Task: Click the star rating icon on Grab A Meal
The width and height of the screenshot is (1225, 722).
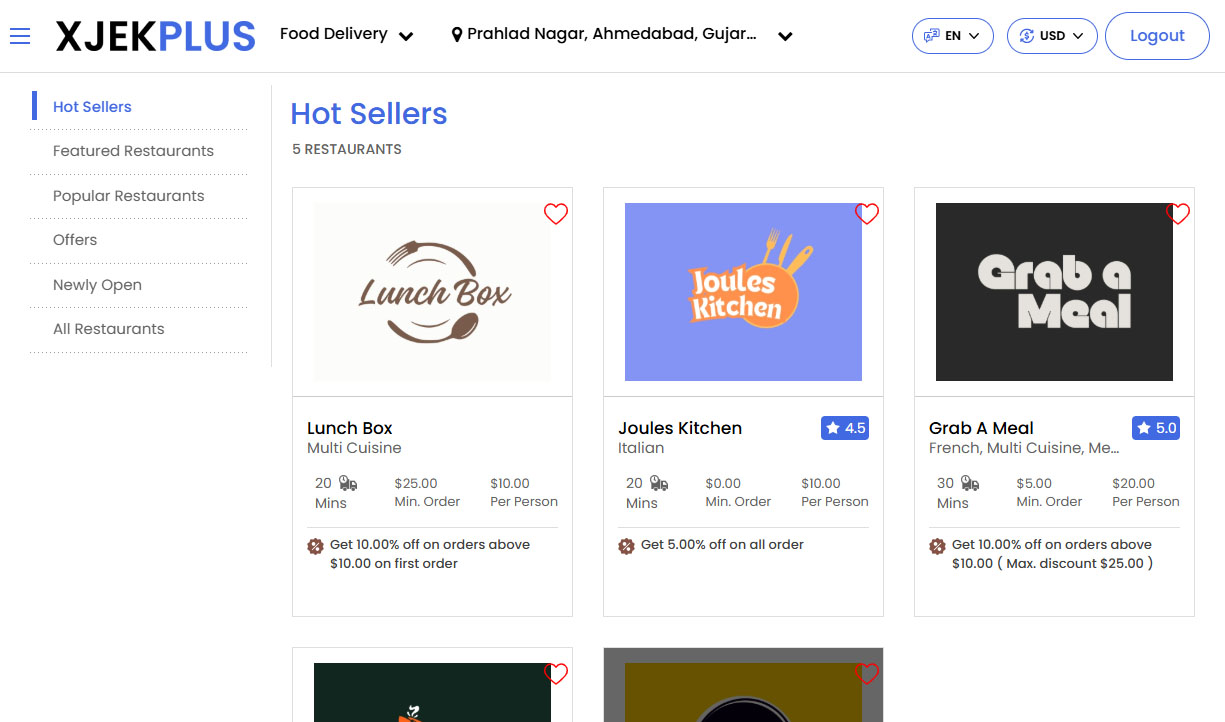Action: point(1141,427)
